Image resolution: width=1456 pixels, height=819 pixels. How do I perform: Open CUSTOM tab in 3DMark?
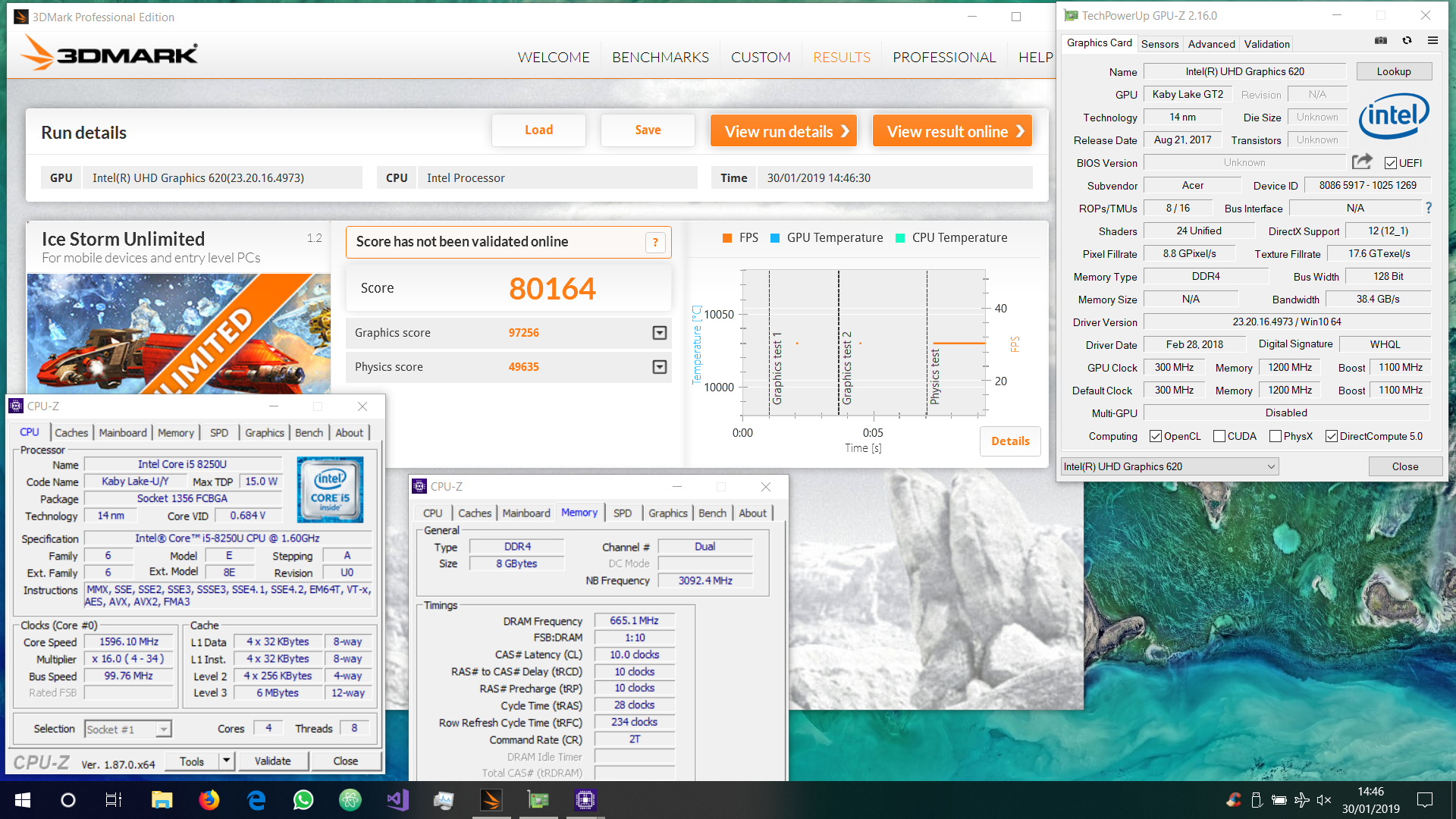(x=761, y=57)
